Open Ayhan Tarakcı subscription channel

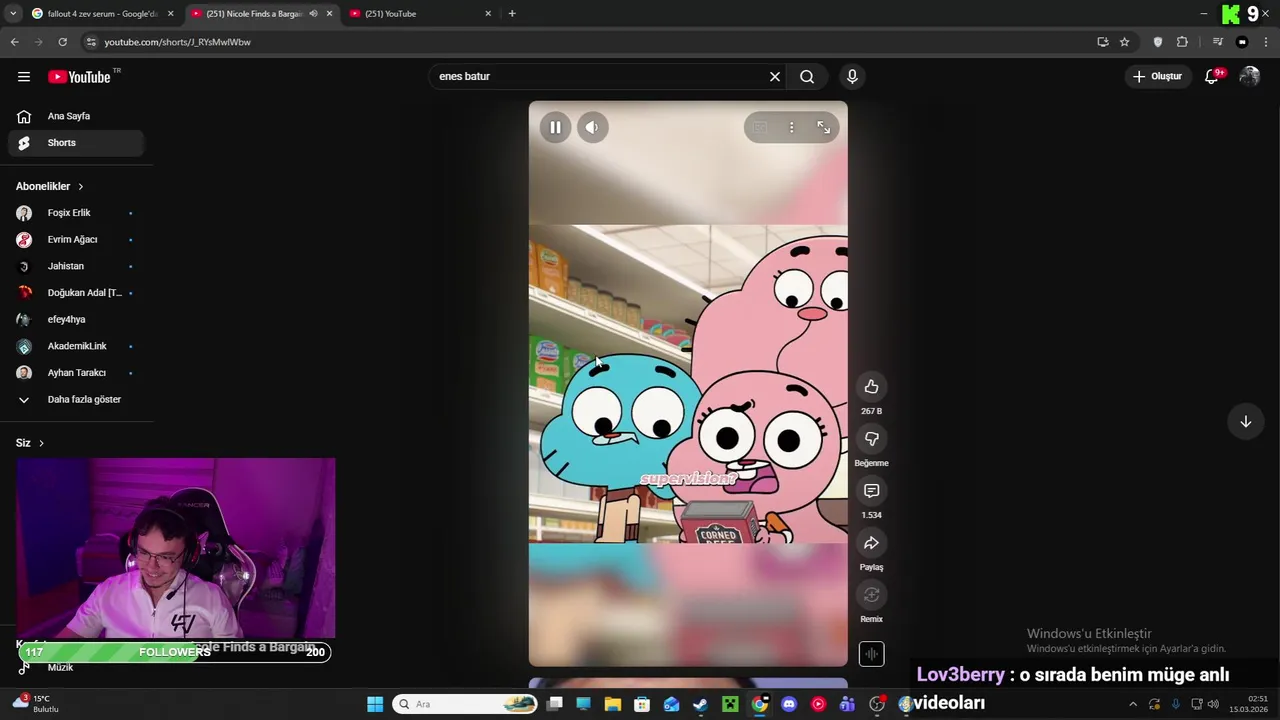76,373
